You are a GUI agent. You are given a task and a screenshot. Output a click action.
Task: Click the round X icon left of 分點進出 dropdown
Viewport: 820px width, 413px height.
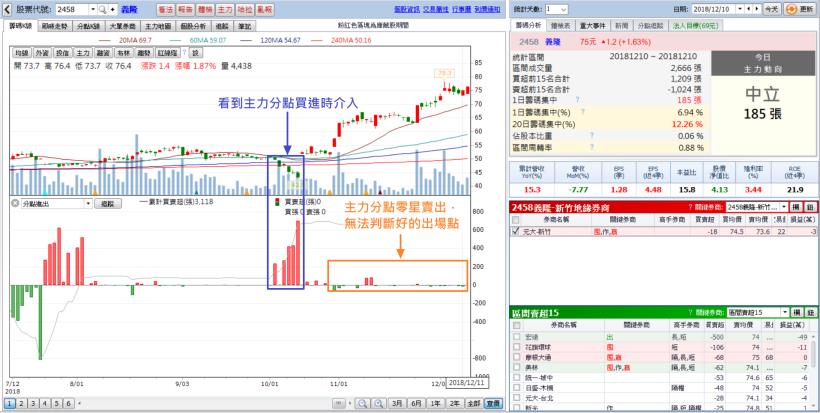pos(15,204)
